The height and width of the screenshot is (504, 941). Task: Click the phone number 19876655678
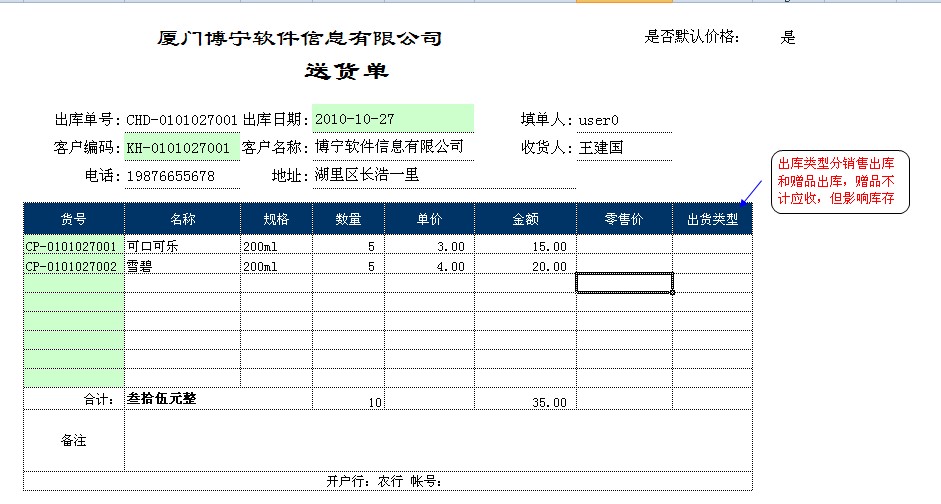[170, 176]
